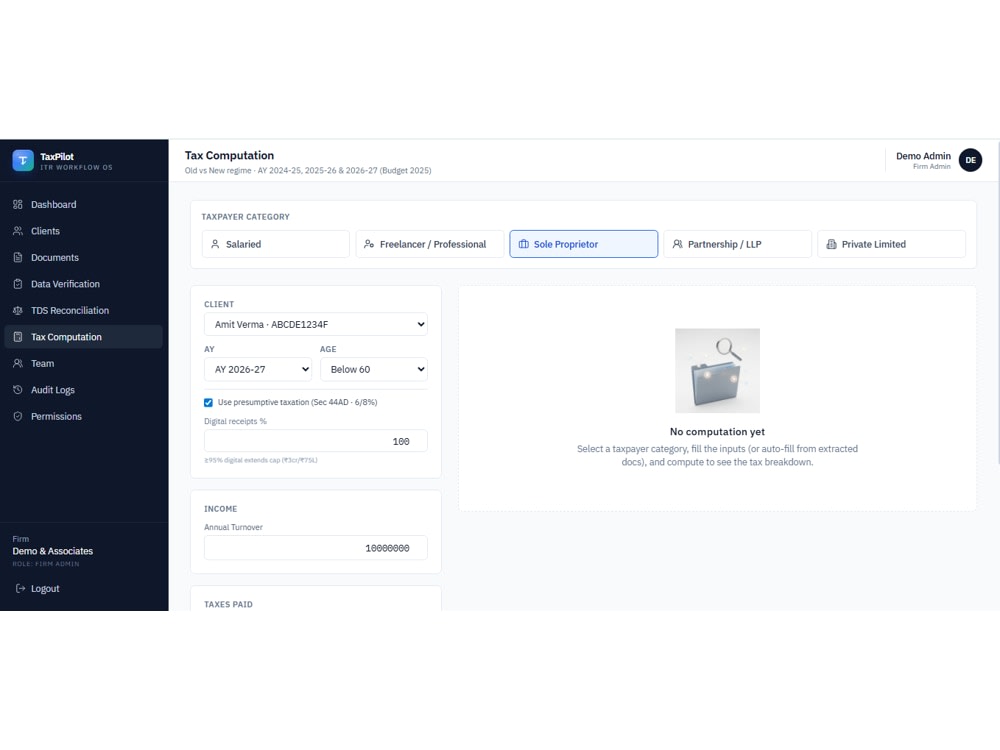View Audit Logs page
The height and width of the screenshot is (750, 1000).
click(x=84, y=390)
